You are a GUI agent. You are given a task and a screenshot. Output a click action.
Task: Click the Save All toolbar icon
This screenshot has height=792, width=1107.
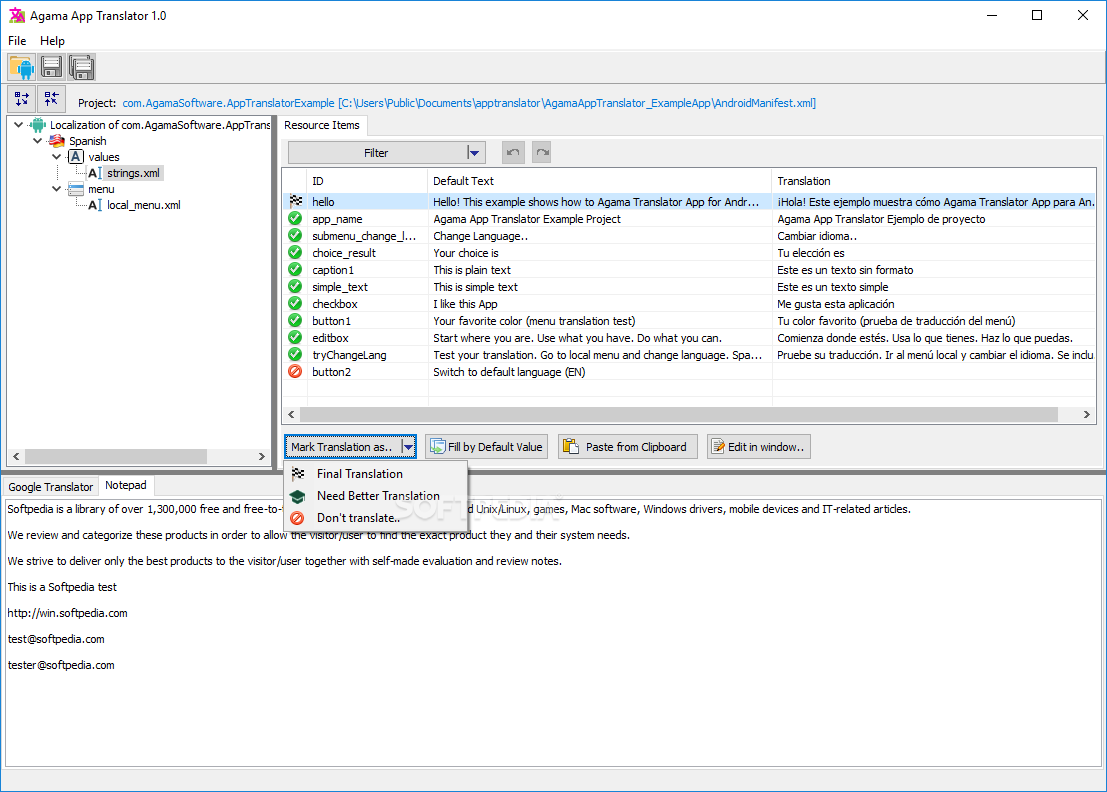[x=82, y=67]
